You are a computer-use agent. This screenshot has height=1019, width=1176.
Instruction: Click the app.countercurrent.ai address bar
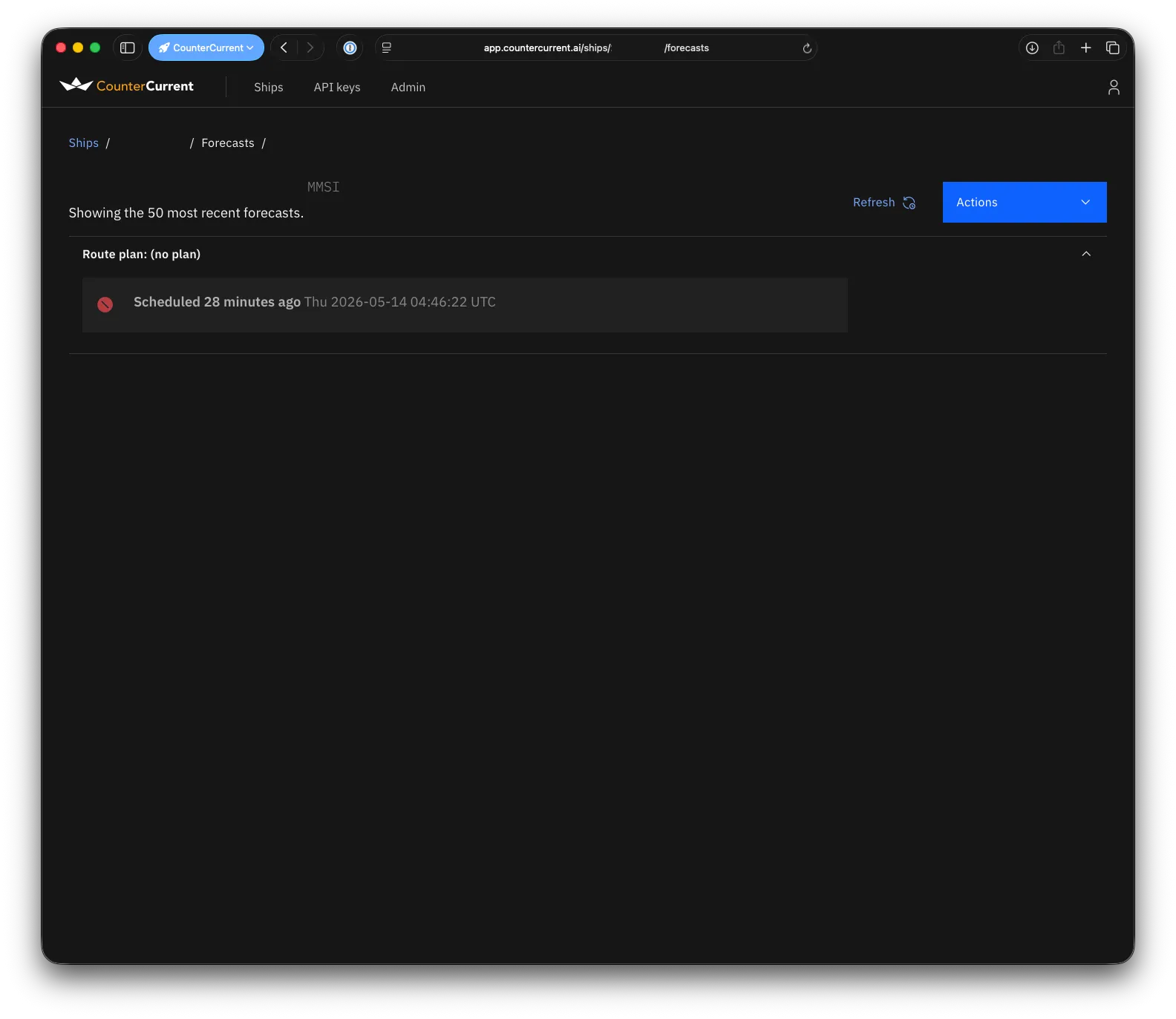pyautogui.click(x=596, y=47)
